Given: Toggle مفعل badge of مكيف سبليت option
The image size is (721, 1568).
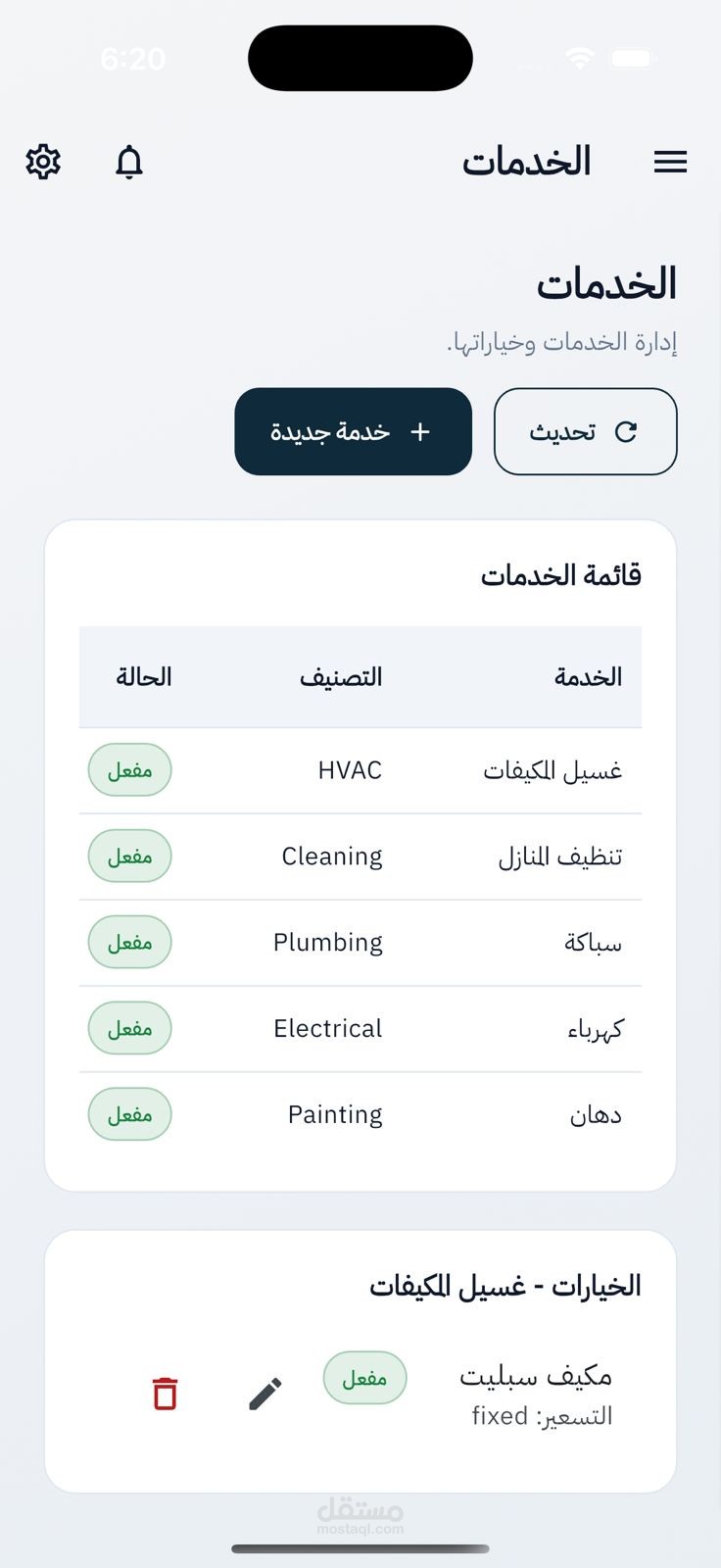Looking at the screenshot, I should [x=364, y=1378].
